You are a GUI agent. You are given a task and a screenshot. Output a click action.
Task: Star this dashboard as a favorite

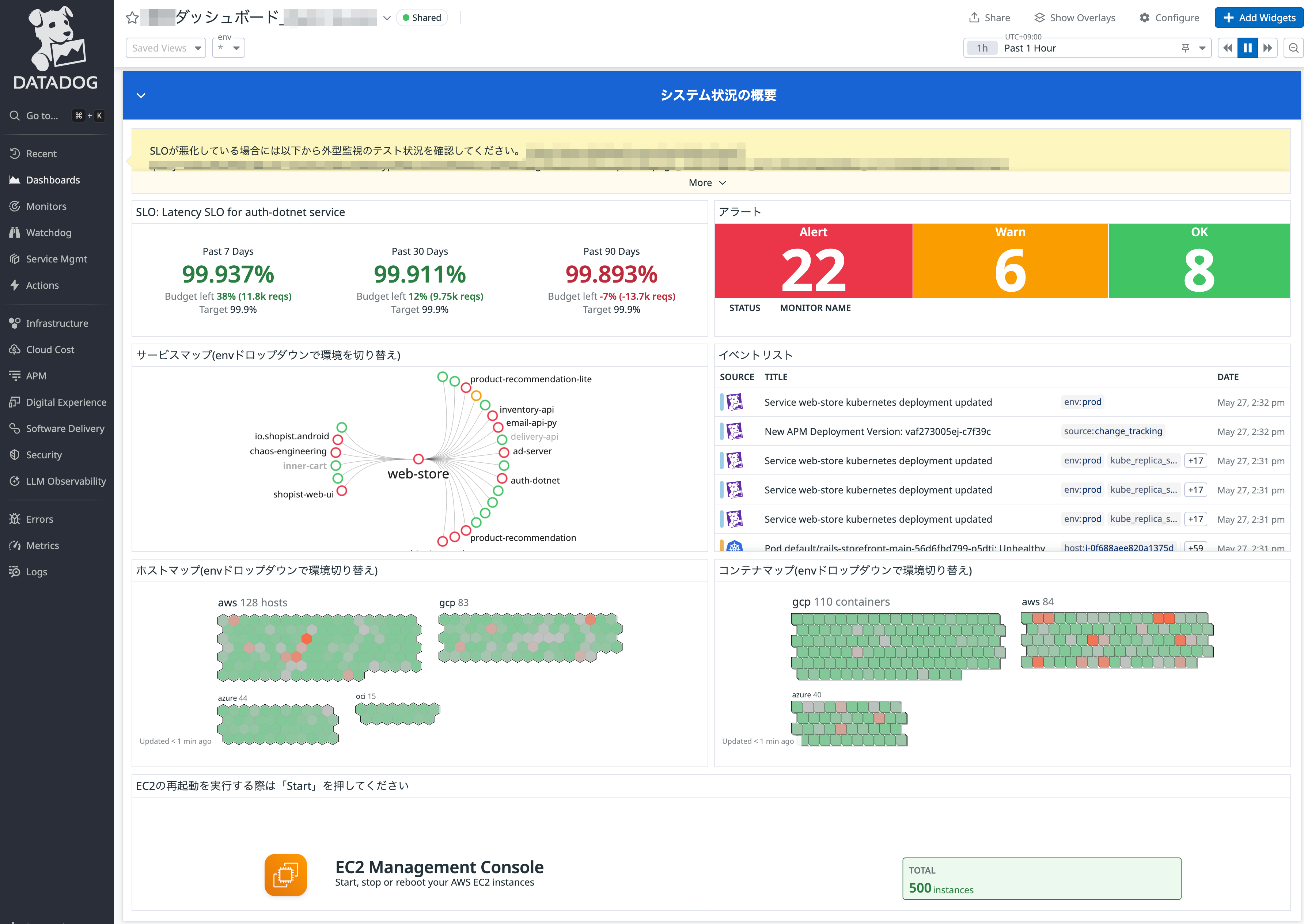(x=133, y=18)
